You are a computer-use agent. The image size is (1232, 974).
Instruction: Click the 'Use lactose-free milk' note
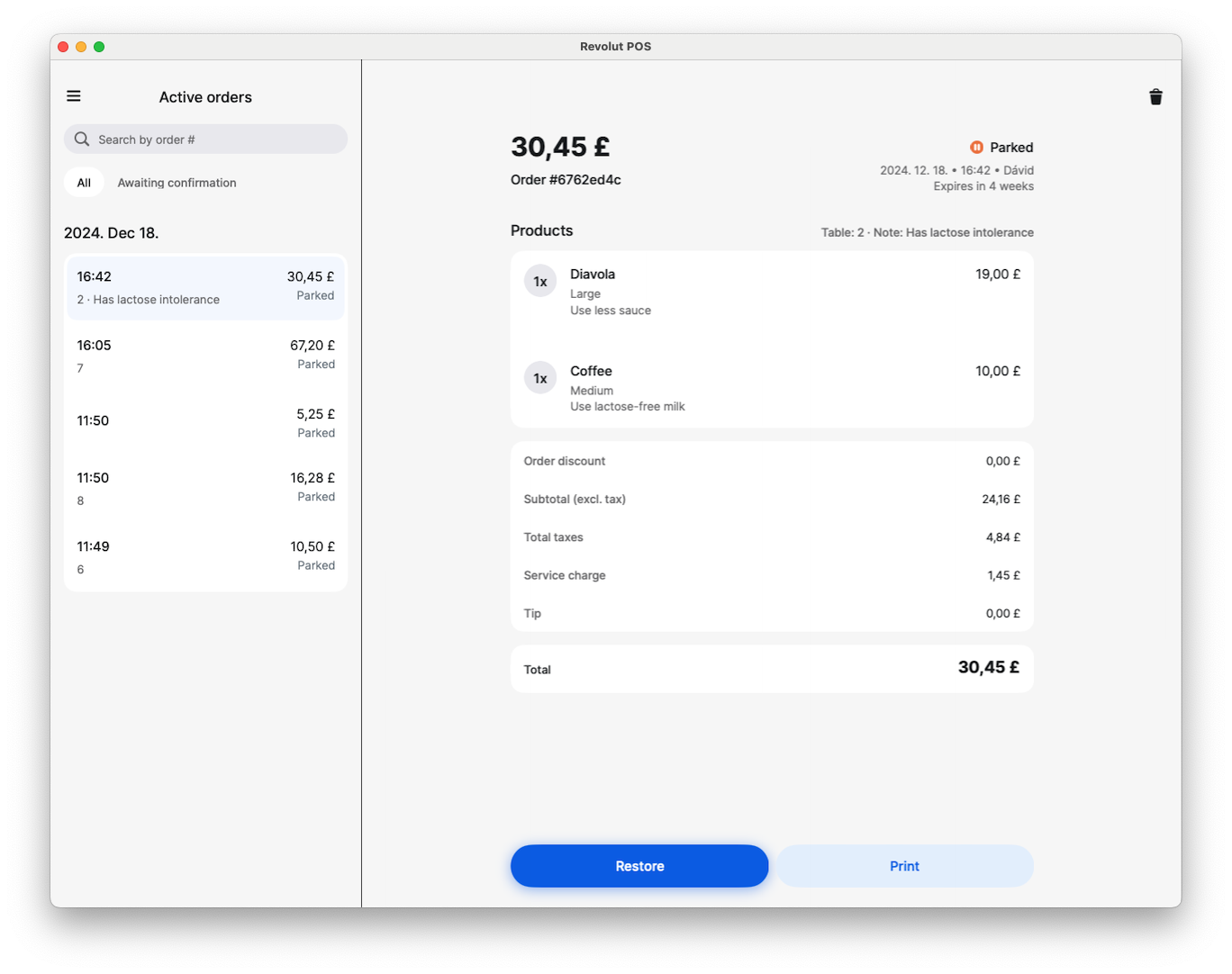click(x=628, y=407)
